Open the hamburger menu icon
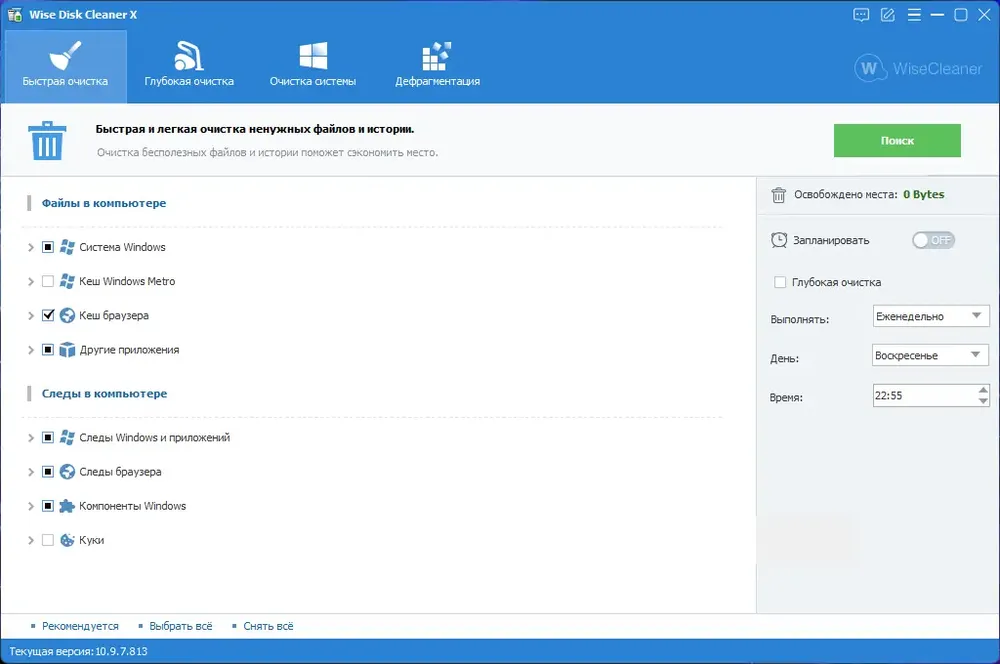The width and height of the screenshot is (1000, 664). (x=914, y=15)
